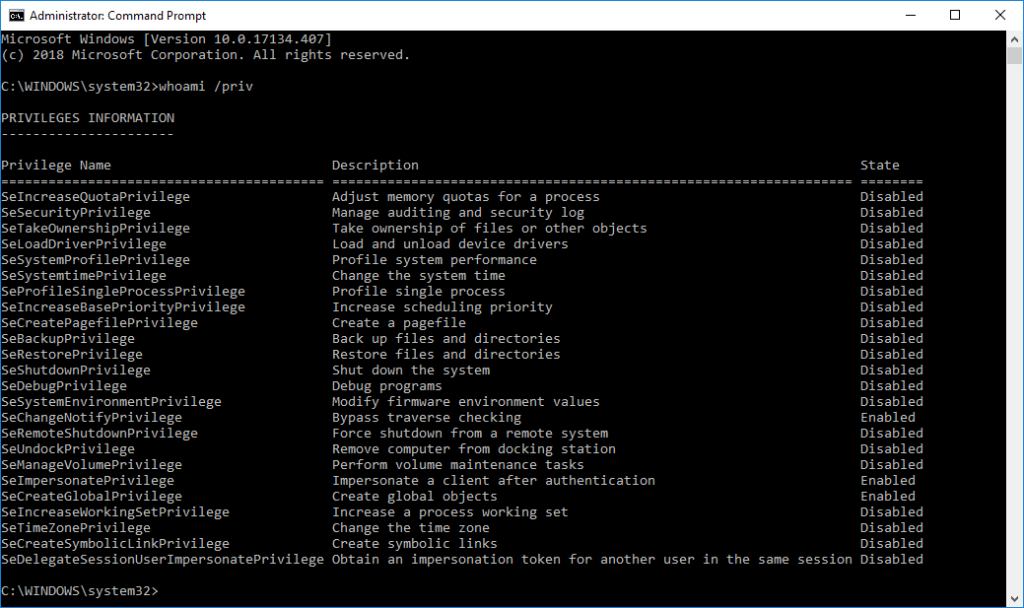Screen dimensions: 1024x608
Task: Click the Privilege Name column header
Action: point(56,165)
